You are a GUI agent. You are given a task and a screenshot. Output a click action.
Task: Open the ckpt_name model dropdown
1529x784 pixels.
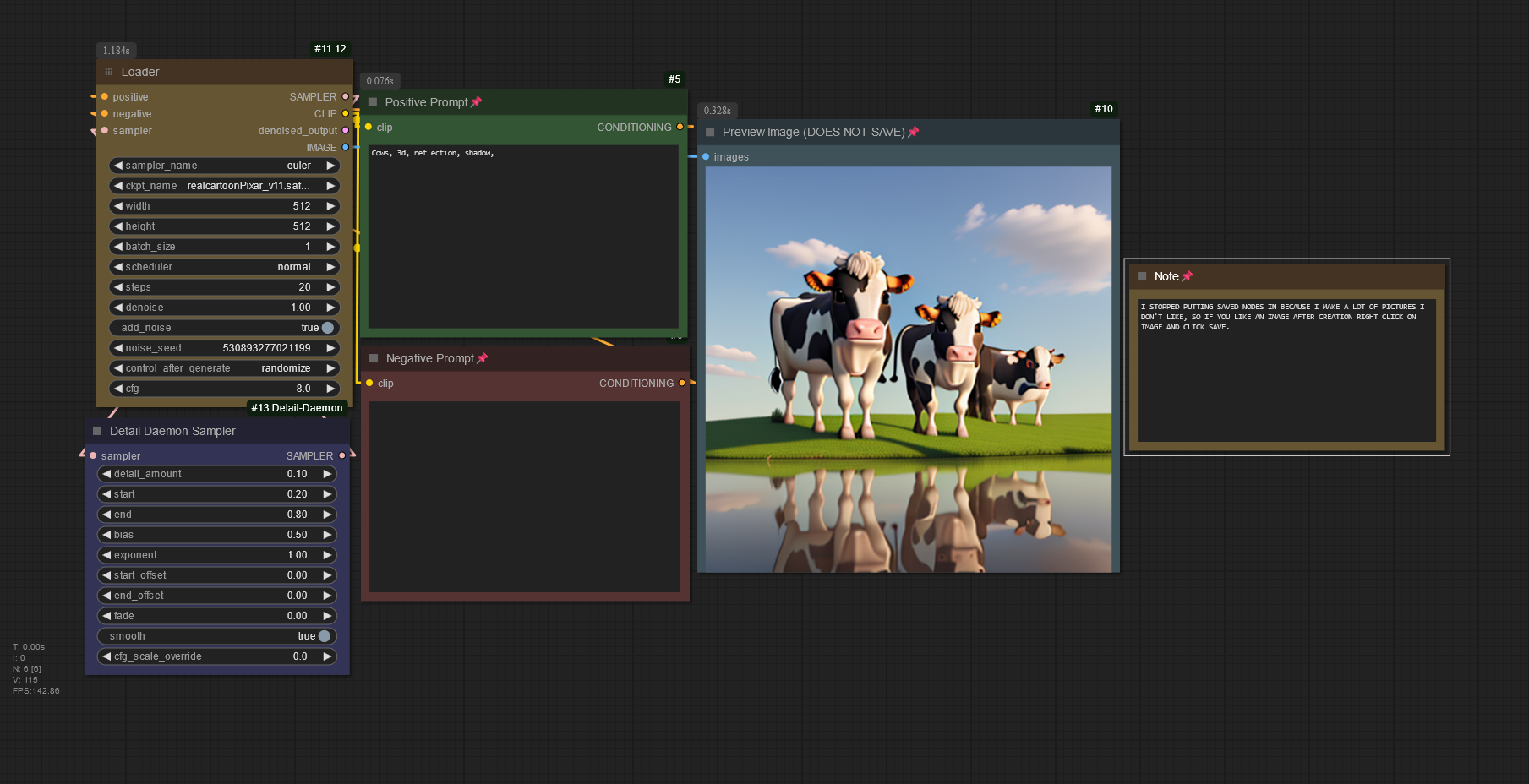(x=224, y=186)
